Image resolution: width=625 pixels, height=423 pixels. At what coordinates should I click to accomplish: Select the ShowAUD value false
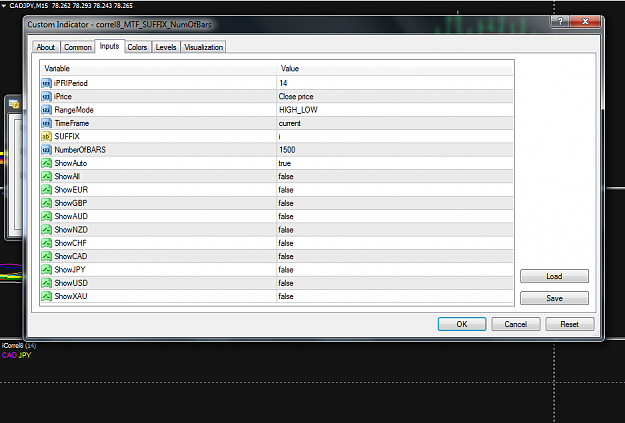(395, 216)
